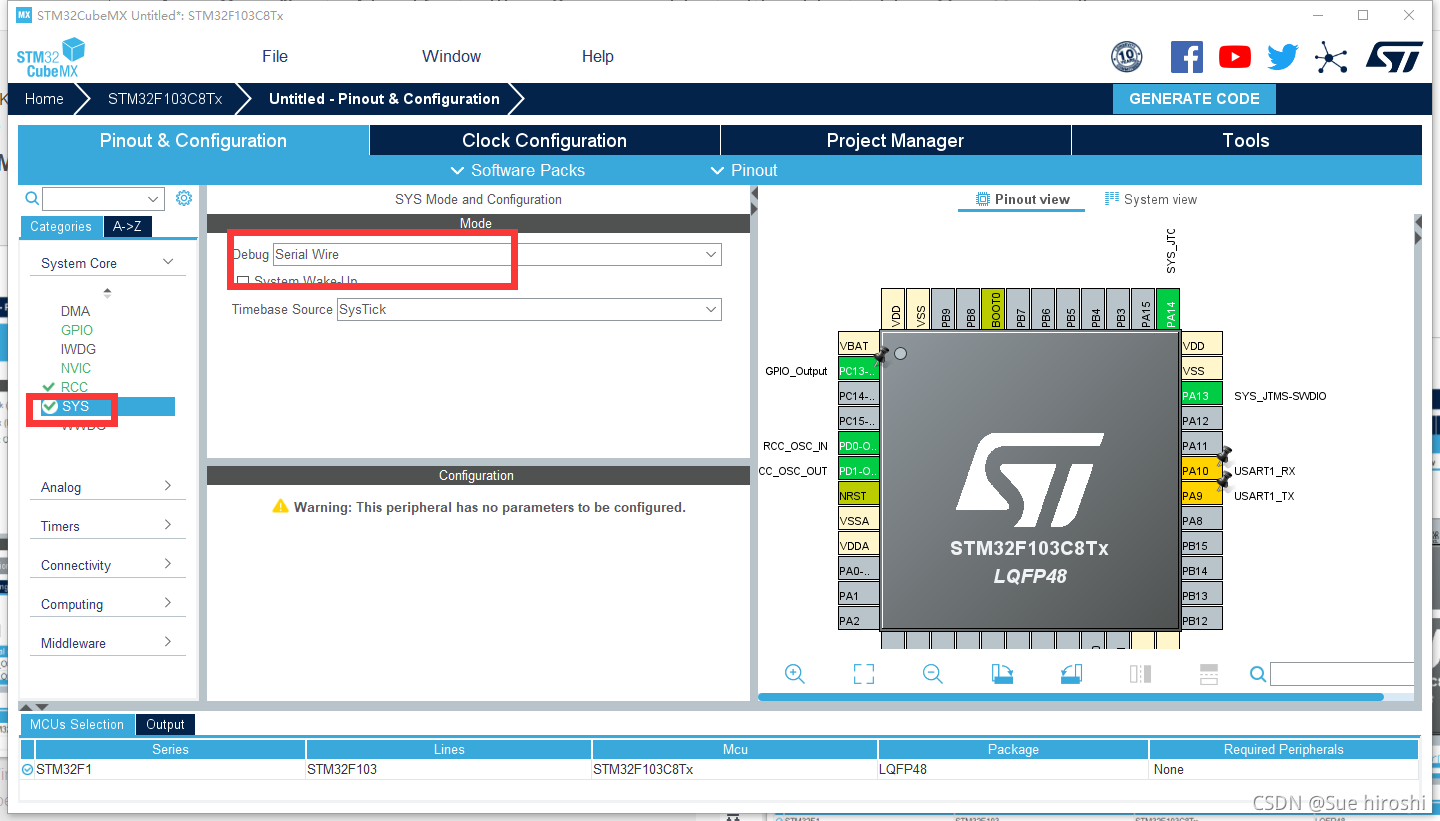The width and height of the screenshot is (1440, 821).
Task: Click the 10-year anniversary badge icon
Action: click(1127, 57)
